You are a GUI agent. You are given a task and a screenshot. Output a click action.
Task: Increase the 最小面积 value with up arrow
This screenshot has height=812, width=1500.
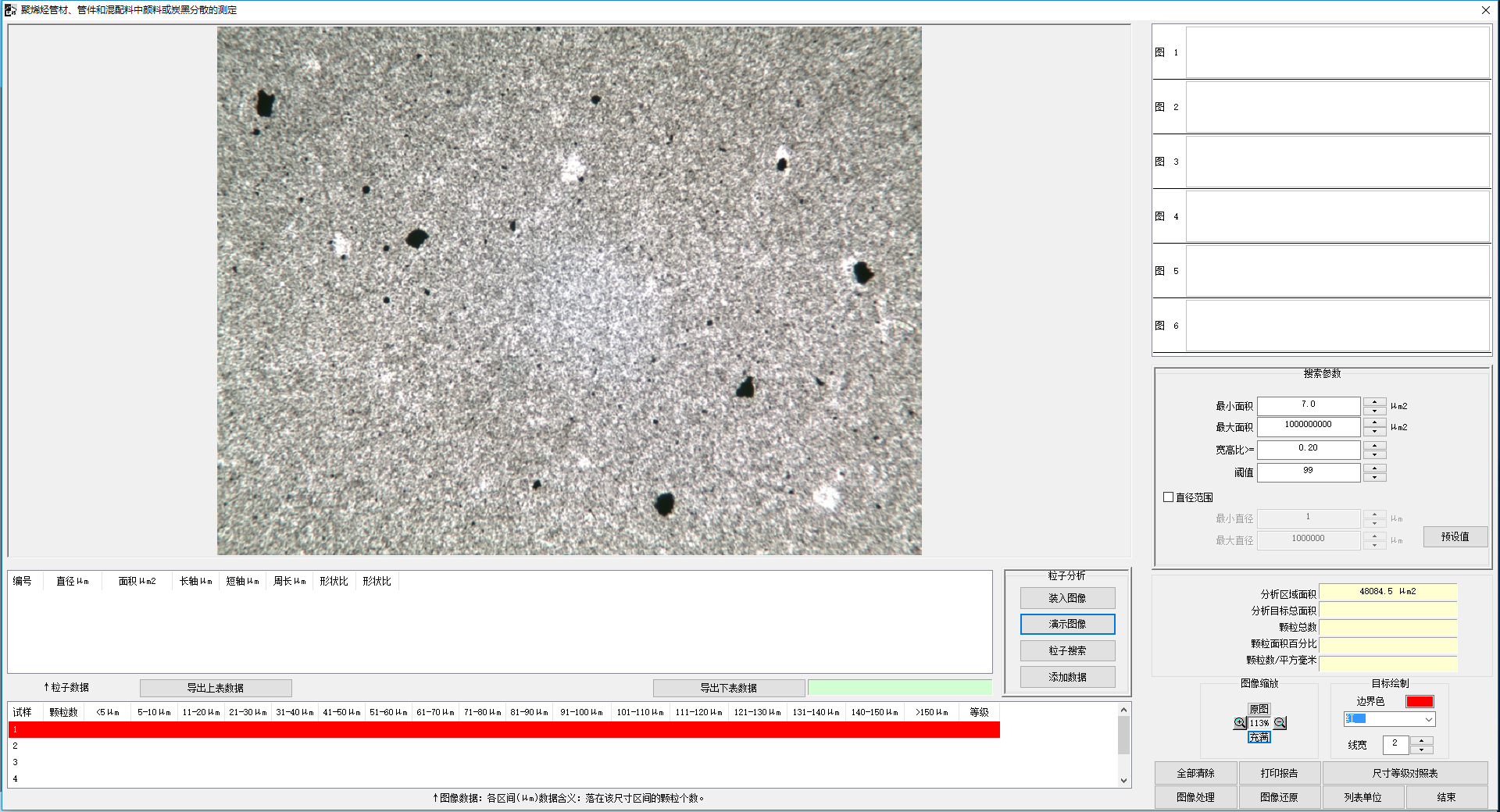coord(1374,401)
